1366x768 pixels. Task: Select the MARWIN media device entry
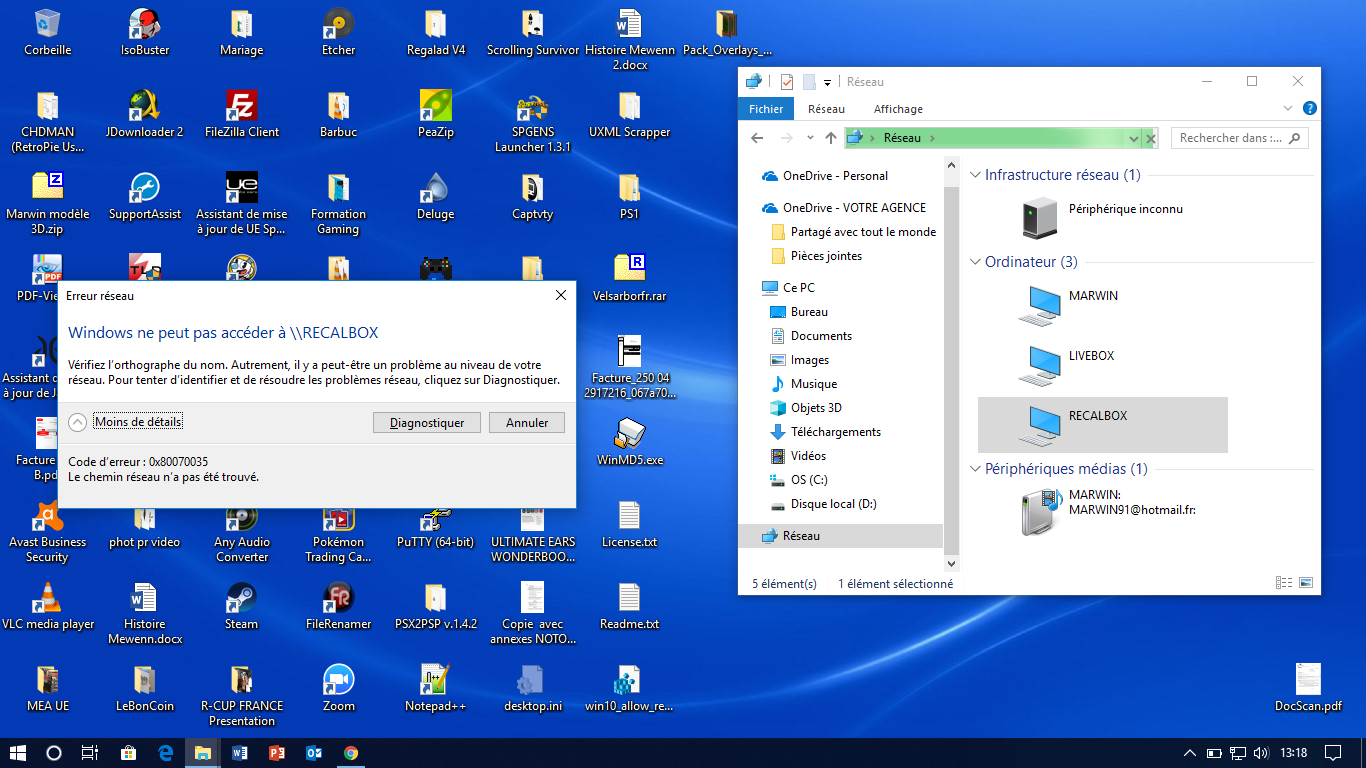pyautogui.click(x=1107, y=511)
